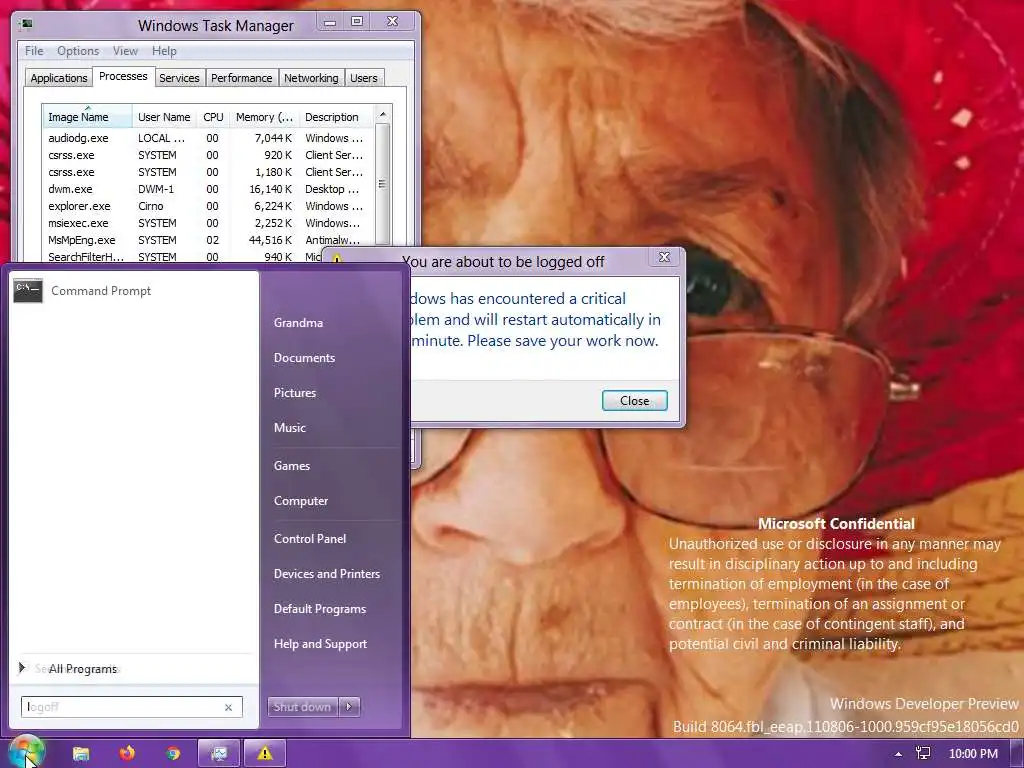The image size is (1024, 768).
Task: Sort processes by CPU column
Action: coord(213,117)
